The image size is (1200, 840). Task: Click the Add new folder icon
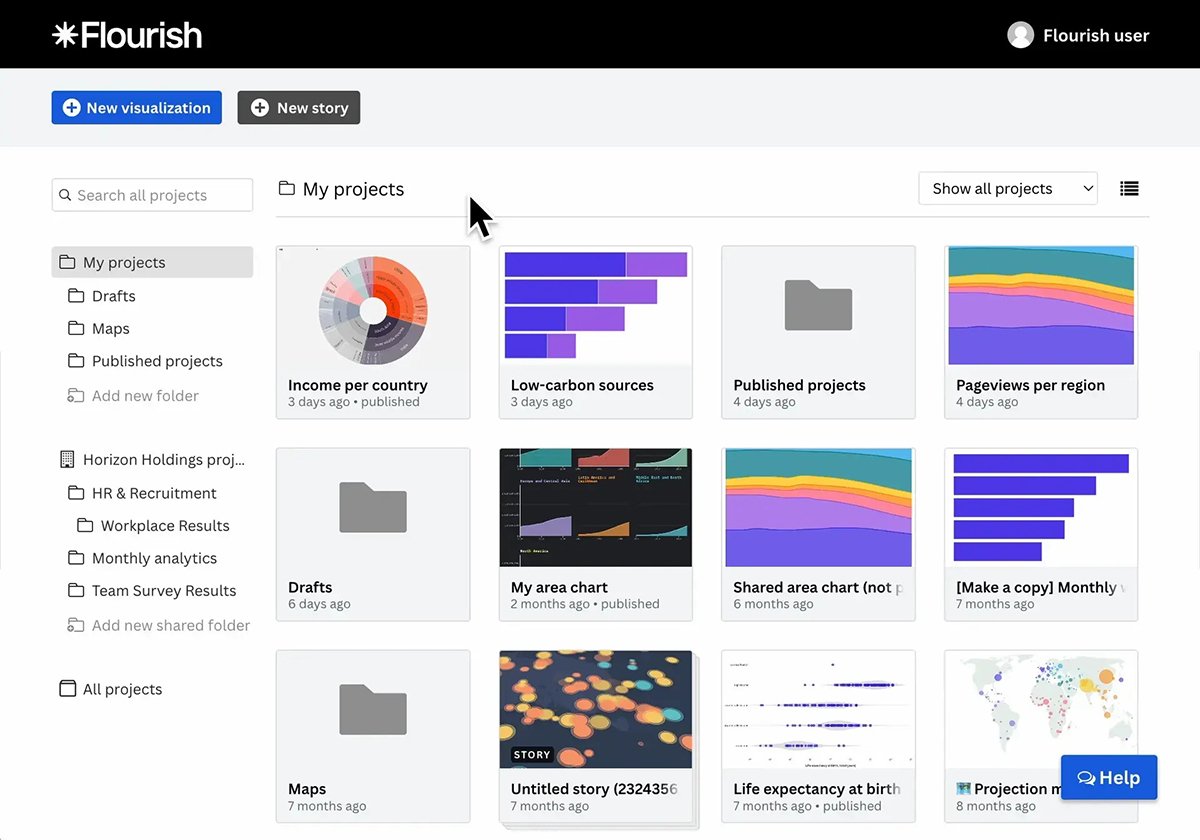76,396
